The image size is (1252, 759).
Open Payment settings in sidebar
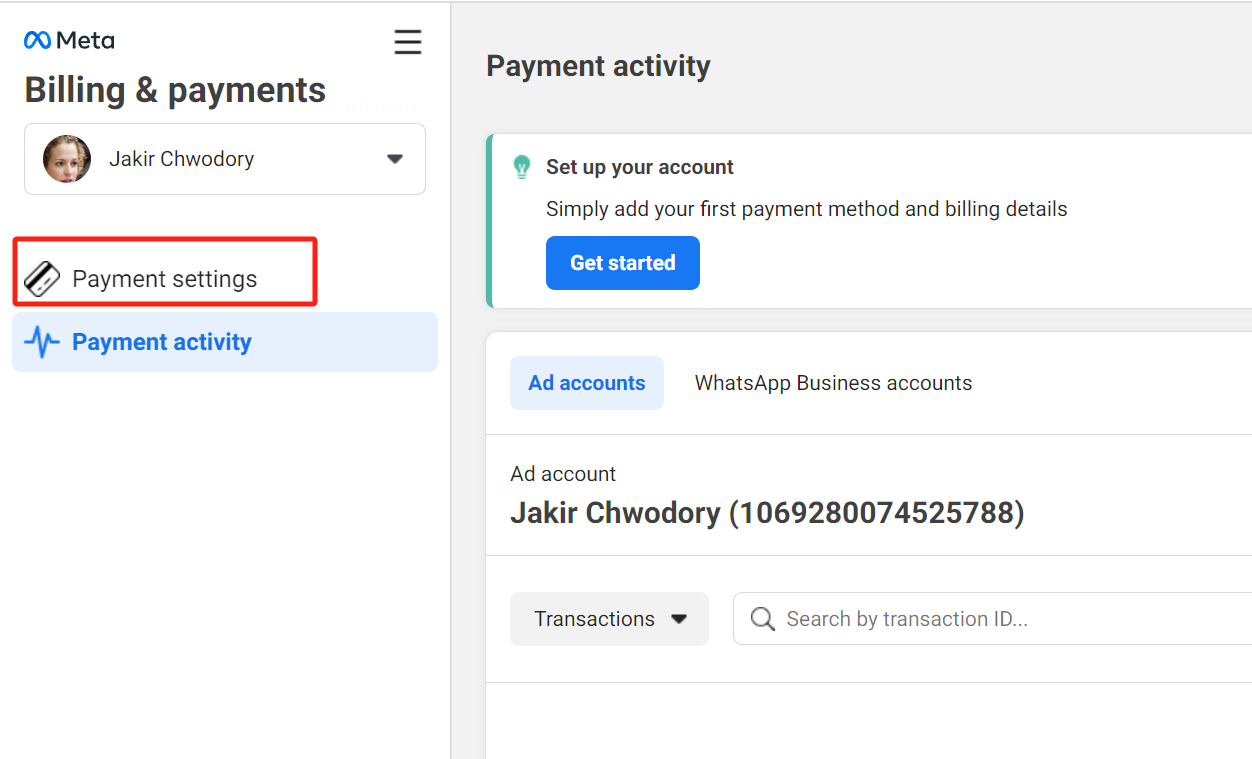164,279
